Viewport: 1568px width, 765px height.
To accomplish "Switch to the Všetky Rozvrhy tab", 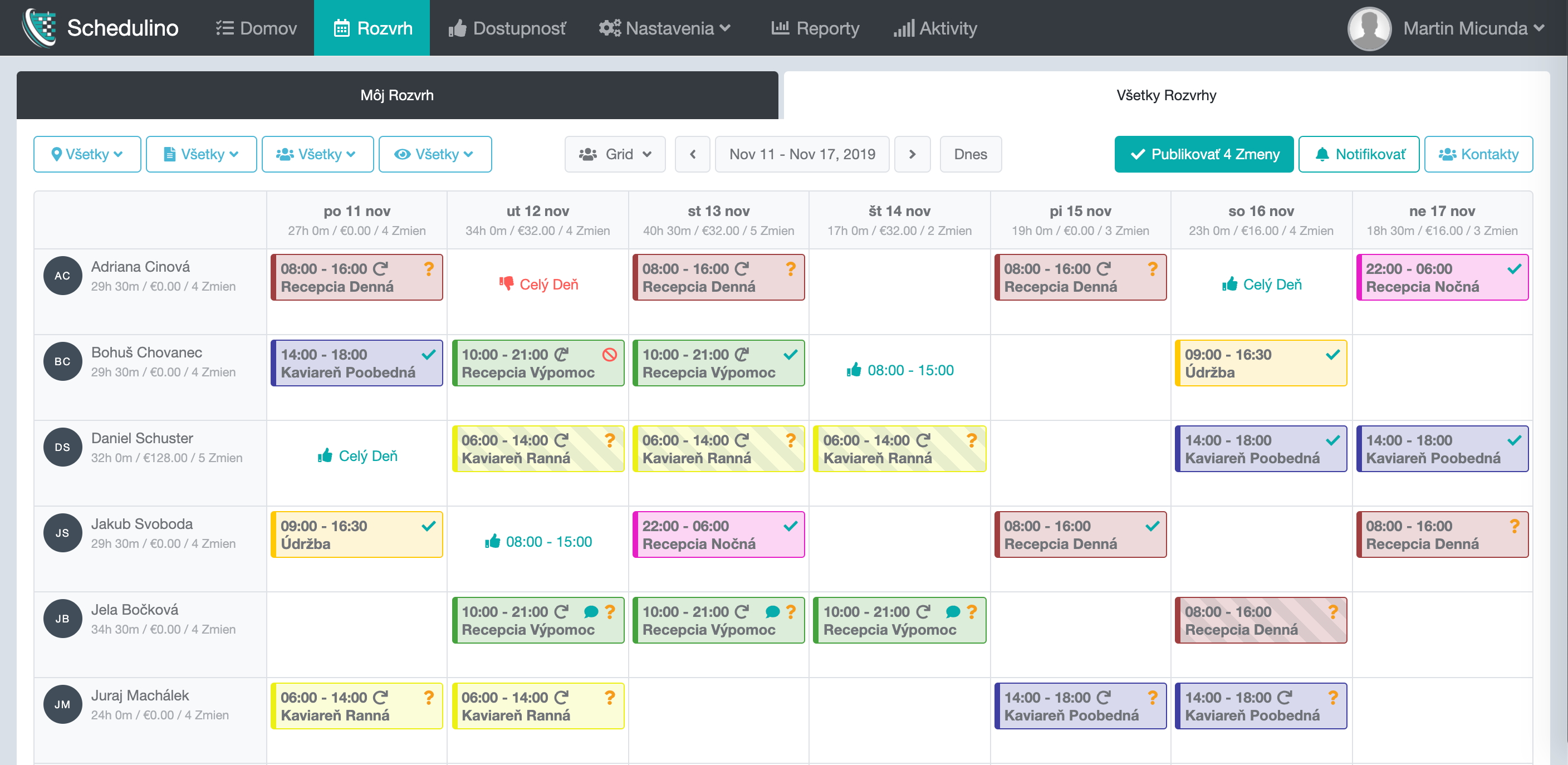I will 1165,95.
